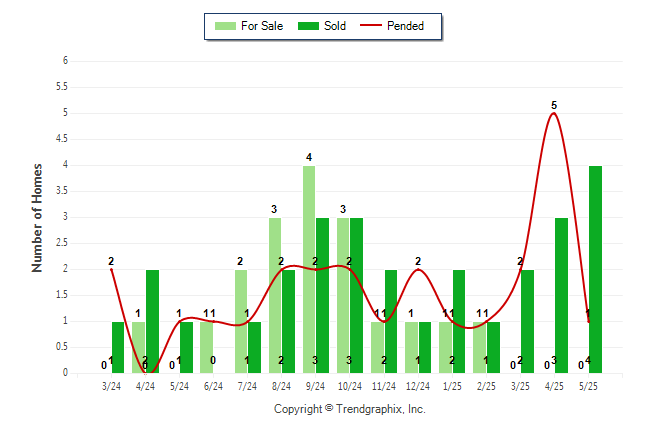
Task: Click the 7/24 x-axis label
Action: click(x=248, y=386)
